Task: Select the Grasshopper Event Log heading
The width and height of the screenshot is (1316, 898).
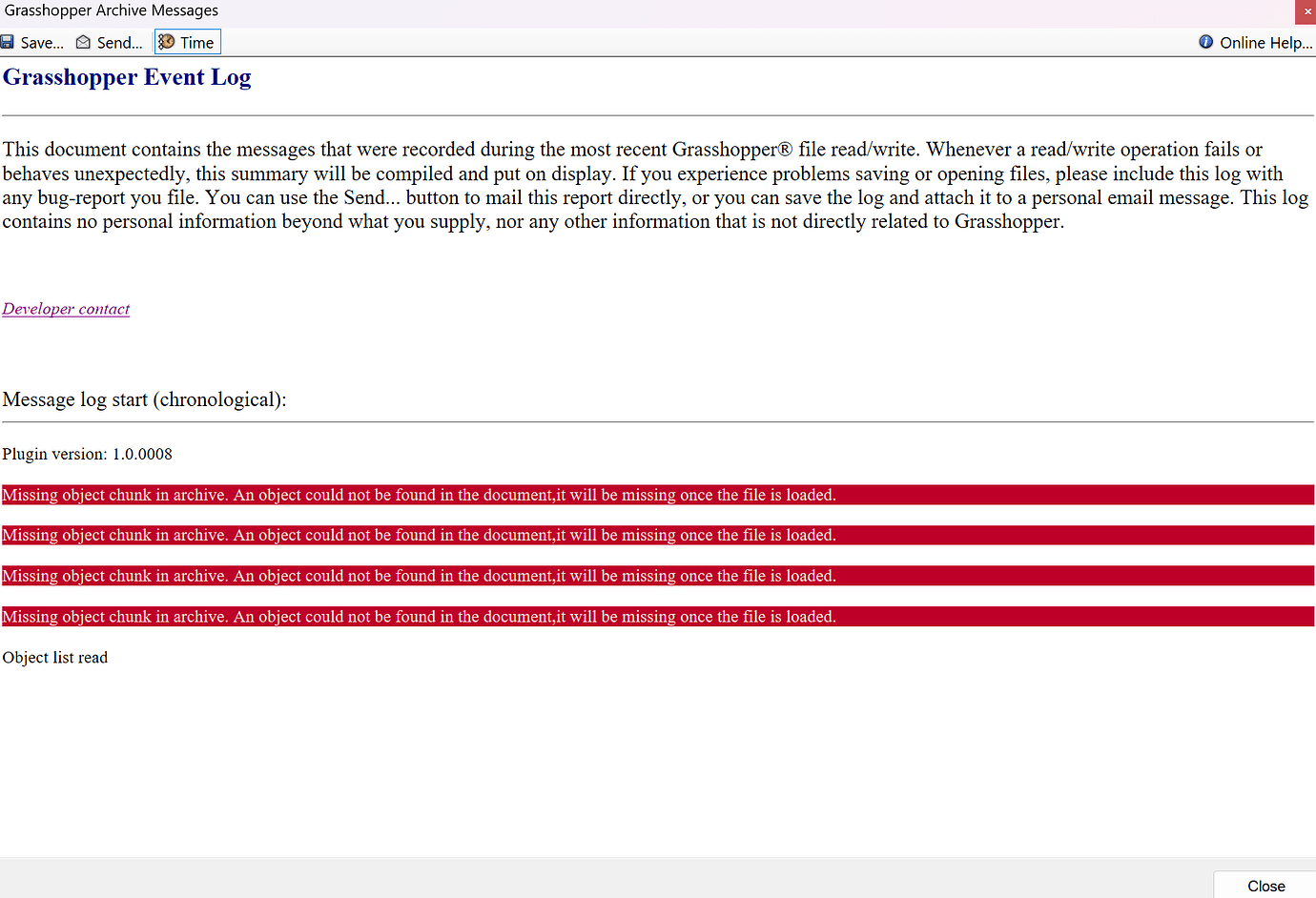Action: (x=127, y=77)
